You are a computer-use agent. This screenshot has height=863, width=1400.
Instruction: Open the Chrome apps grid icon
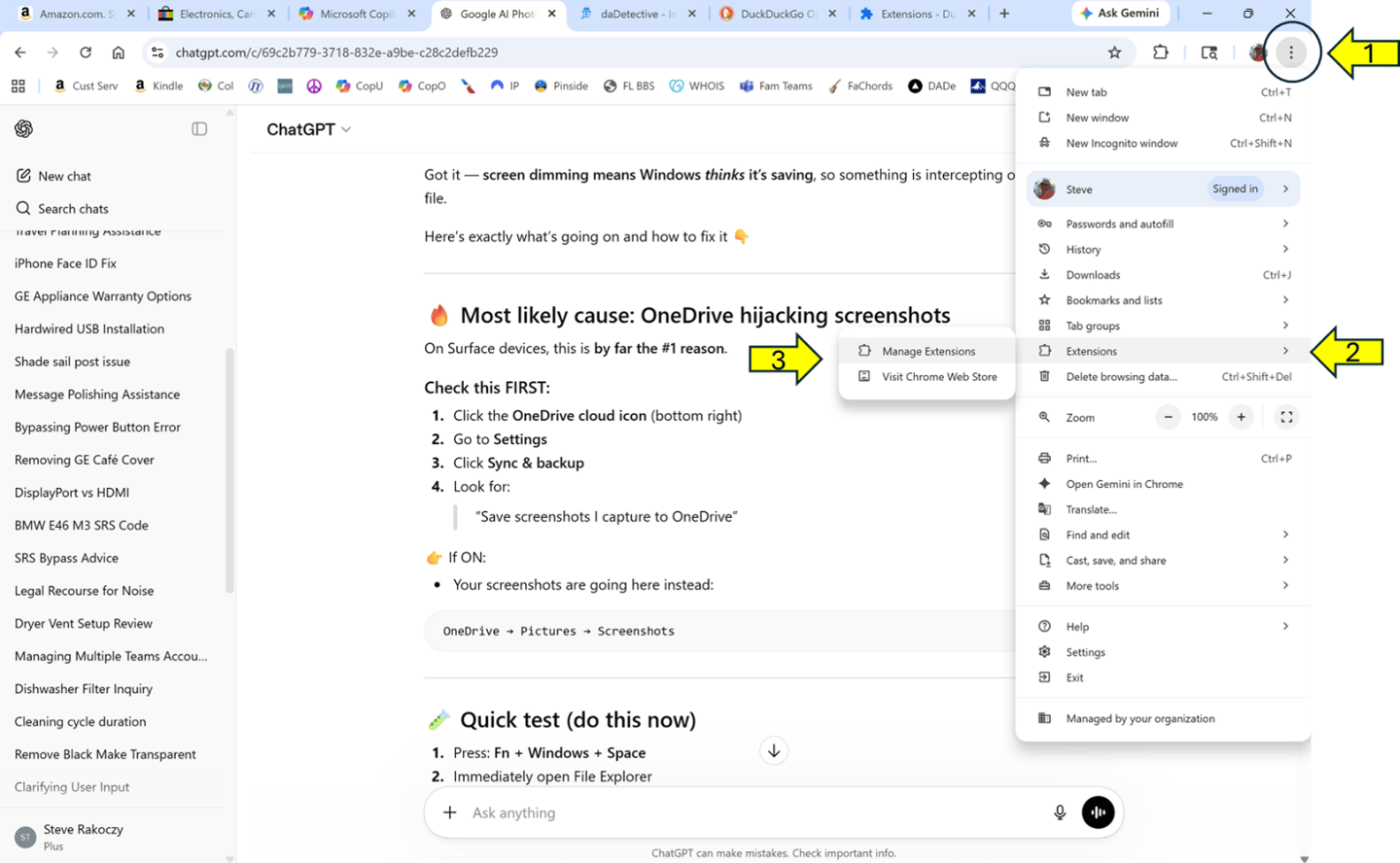(18, 86)
